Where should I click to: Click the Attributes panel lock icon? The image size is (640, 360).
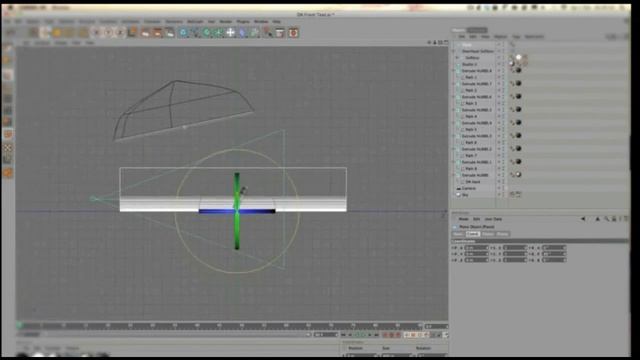[x=613, y=219]
